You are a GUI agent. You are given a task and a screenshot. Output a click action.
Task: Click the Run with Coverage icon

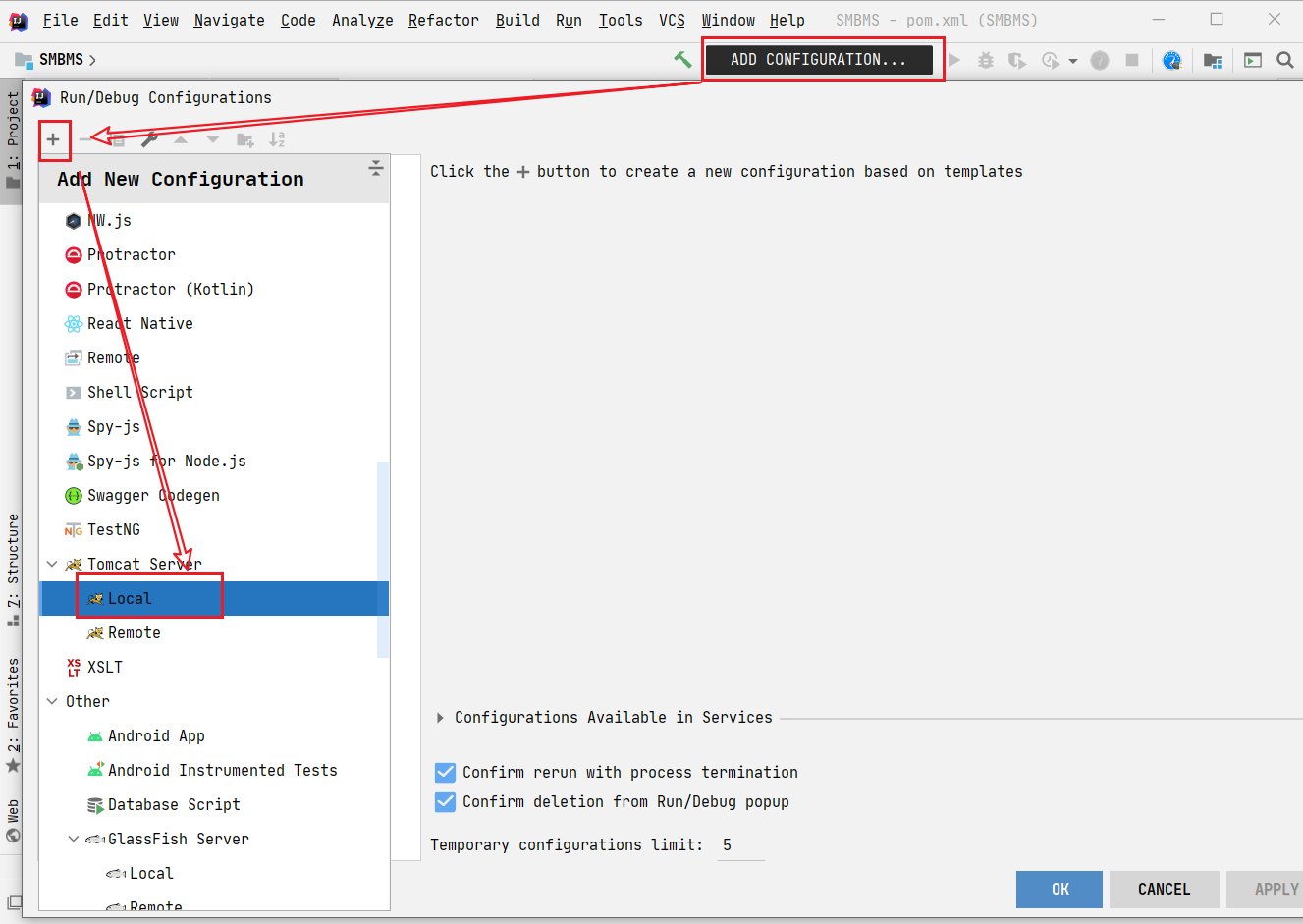click(x=1017, y=60)
